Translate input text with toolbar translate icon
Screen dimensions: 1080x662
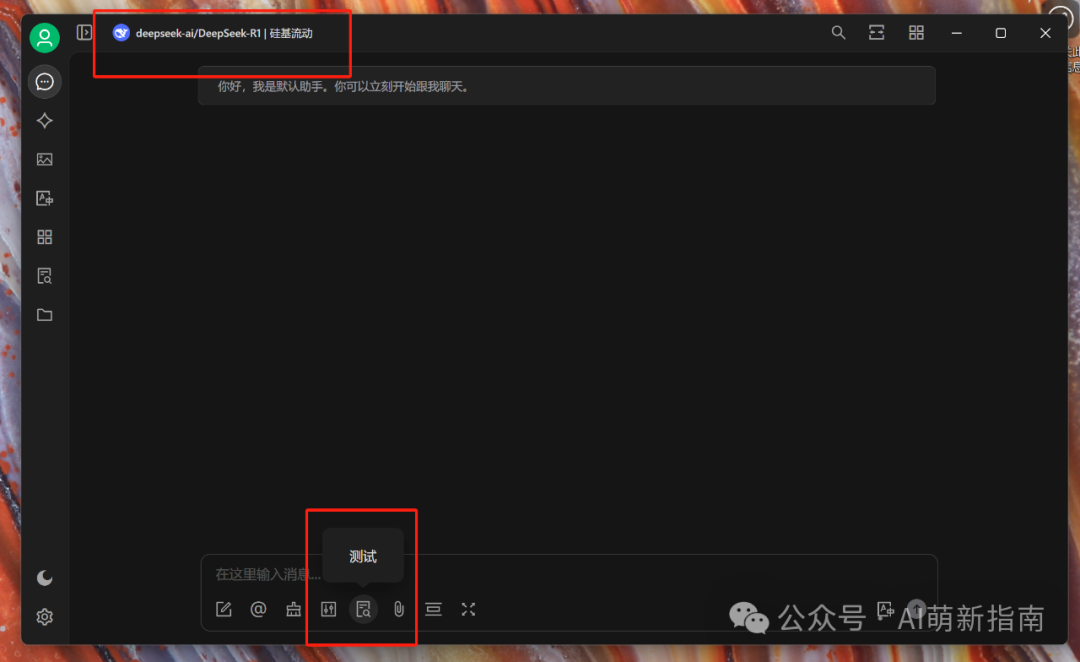pos(886,609)
